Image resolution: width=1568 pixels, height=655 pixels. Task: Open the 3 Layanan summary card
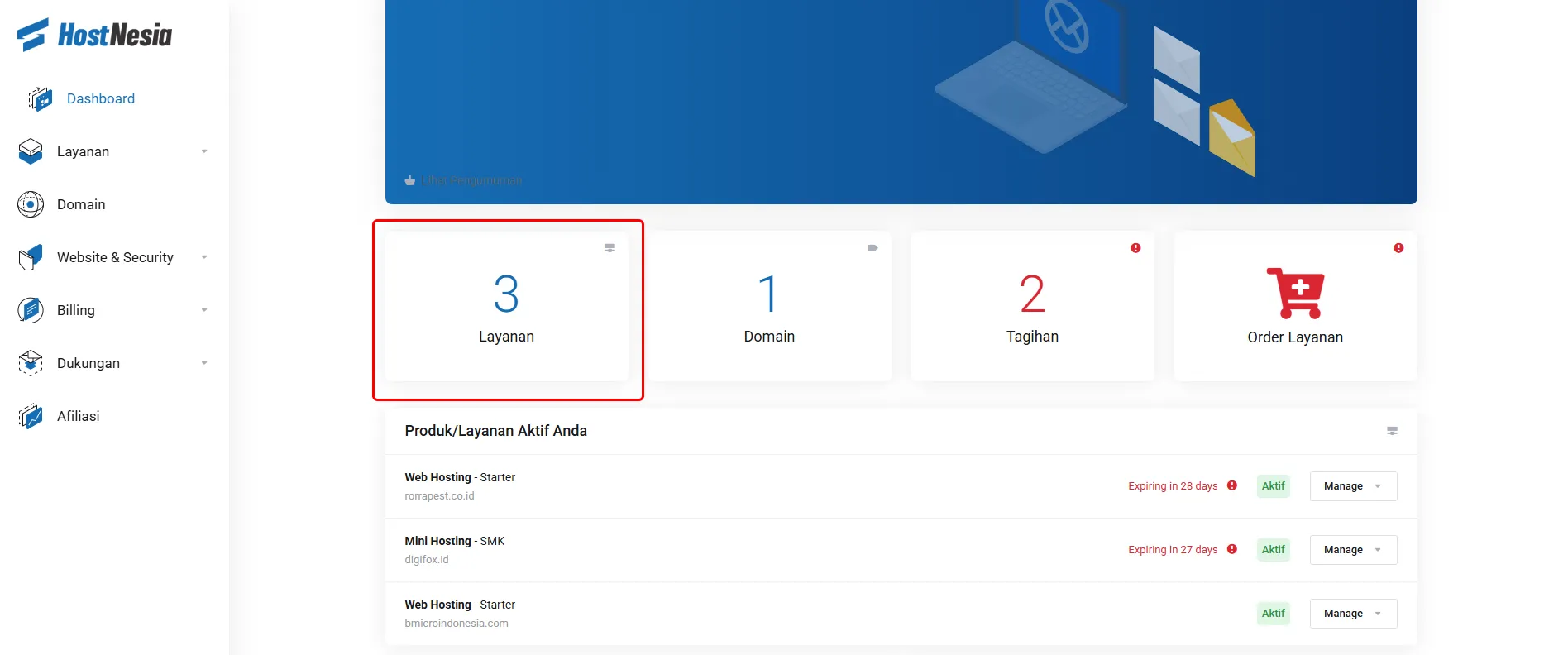tap(506, 306)
